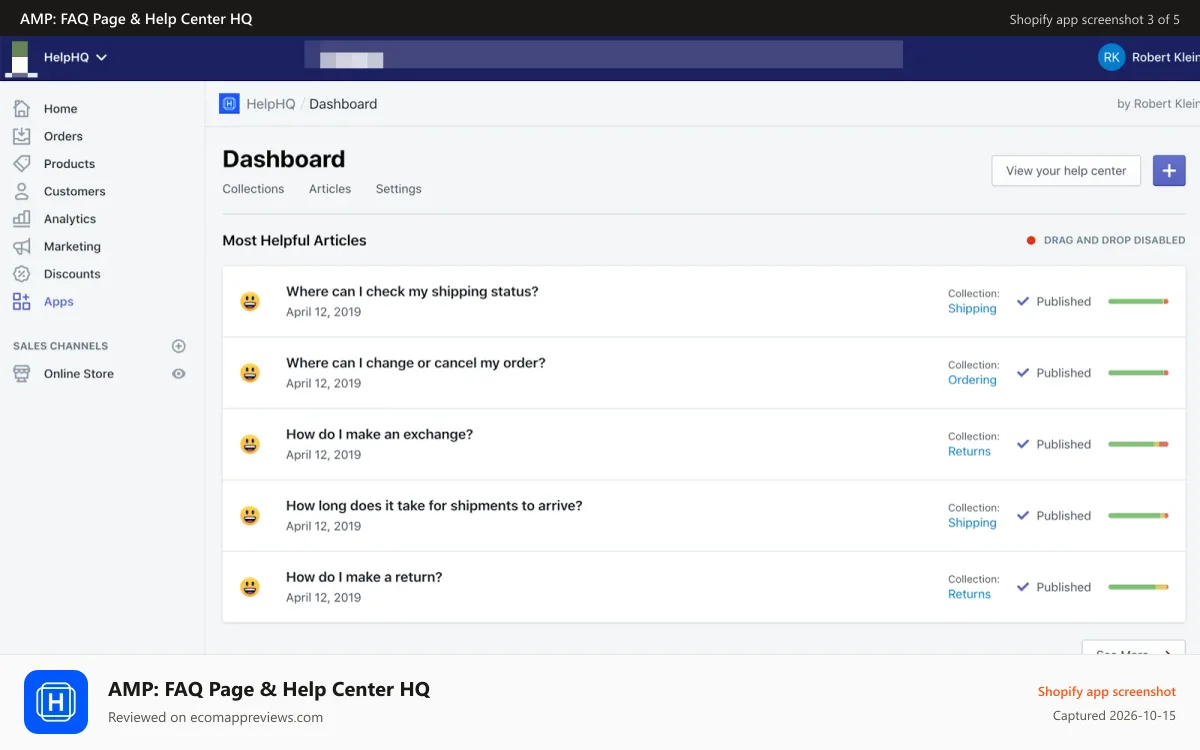
Task: Open the Returns collection link for make an exchange
Action: [x=969, y=451]
